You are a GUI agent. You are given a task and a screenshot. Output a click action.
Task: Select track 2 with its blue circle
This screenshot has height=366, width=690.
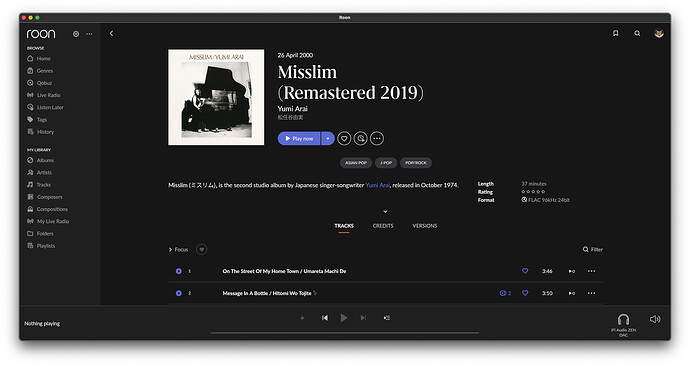(179, 293)
